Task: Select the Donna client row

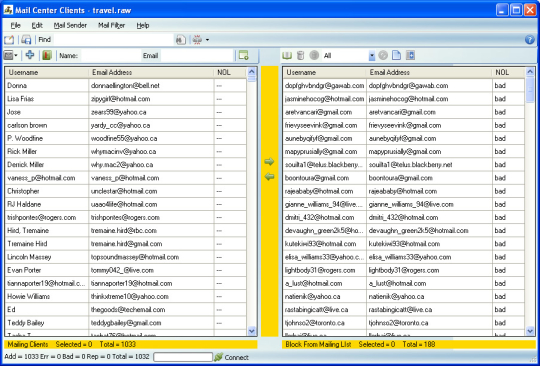Action: [126, 86]
